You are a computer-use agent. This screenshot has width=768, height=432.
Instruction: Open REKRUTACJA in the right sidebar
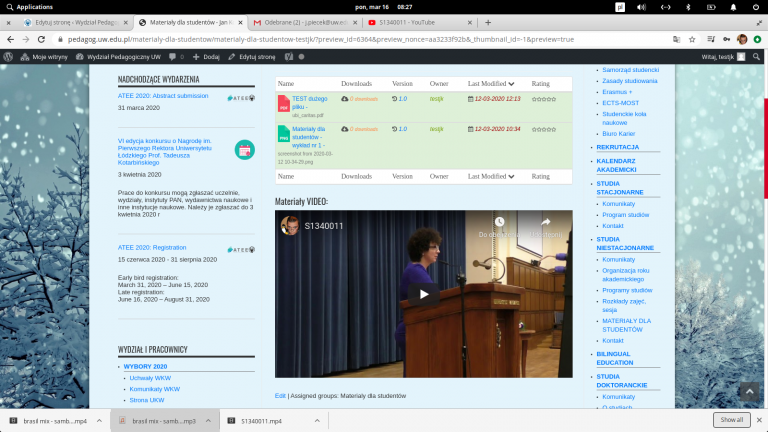click(x=618, y=147)
